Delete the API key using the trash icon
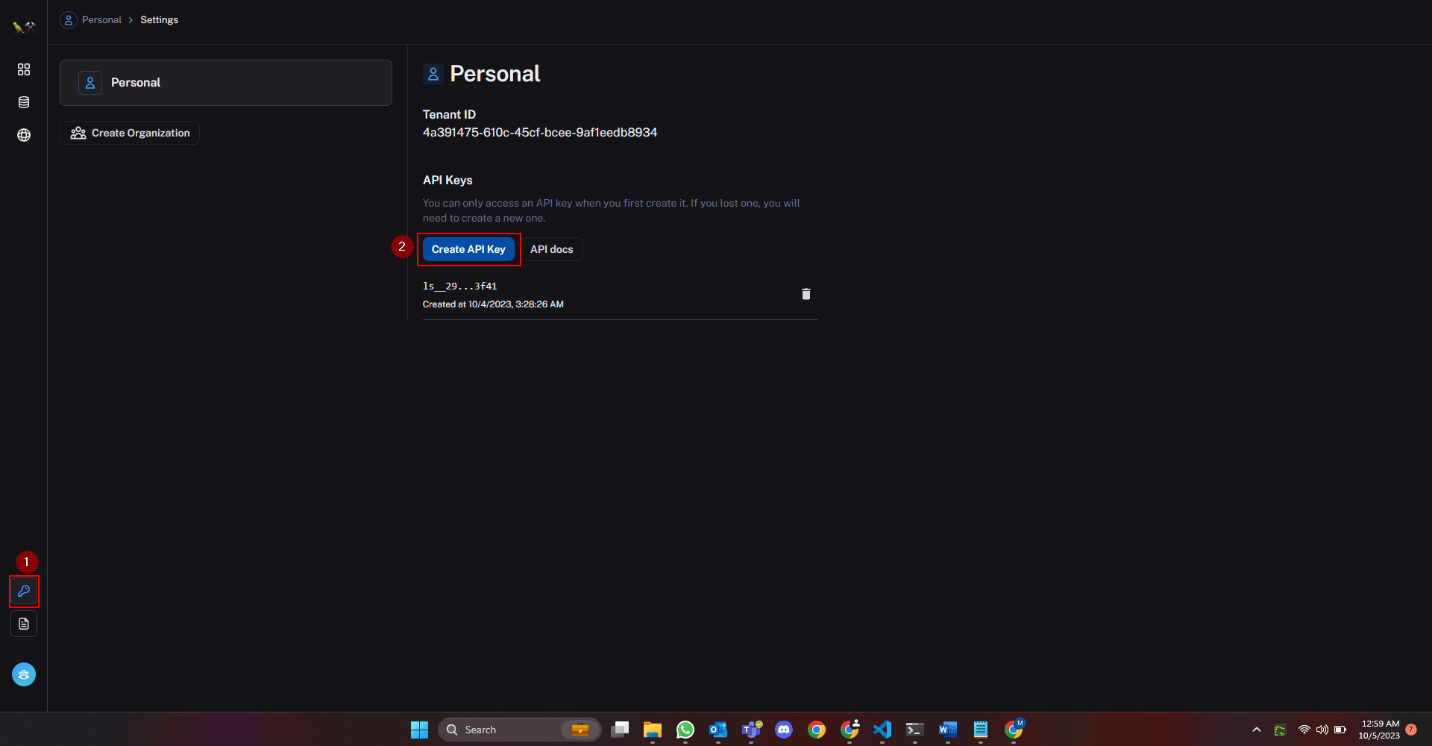This screenshot has width=1432, height=746. click(806, 293)
